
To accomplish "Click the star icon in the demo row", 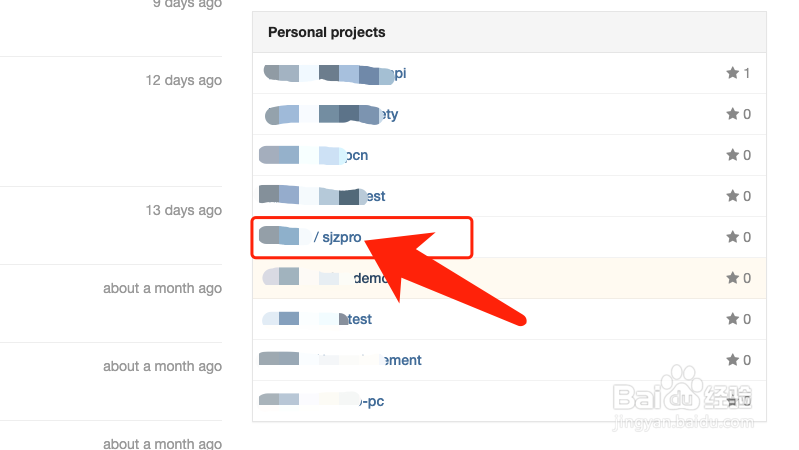I will [732, 278].
